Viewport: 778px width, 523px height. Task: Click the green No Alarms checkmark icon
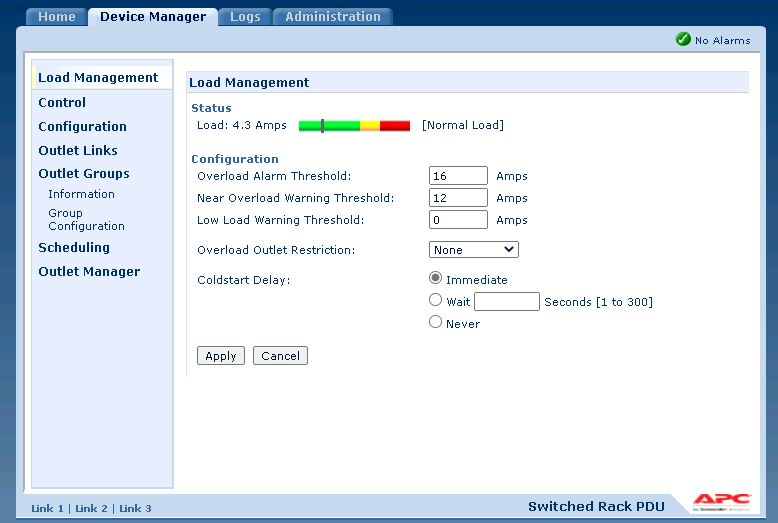(x=683, y=39)
